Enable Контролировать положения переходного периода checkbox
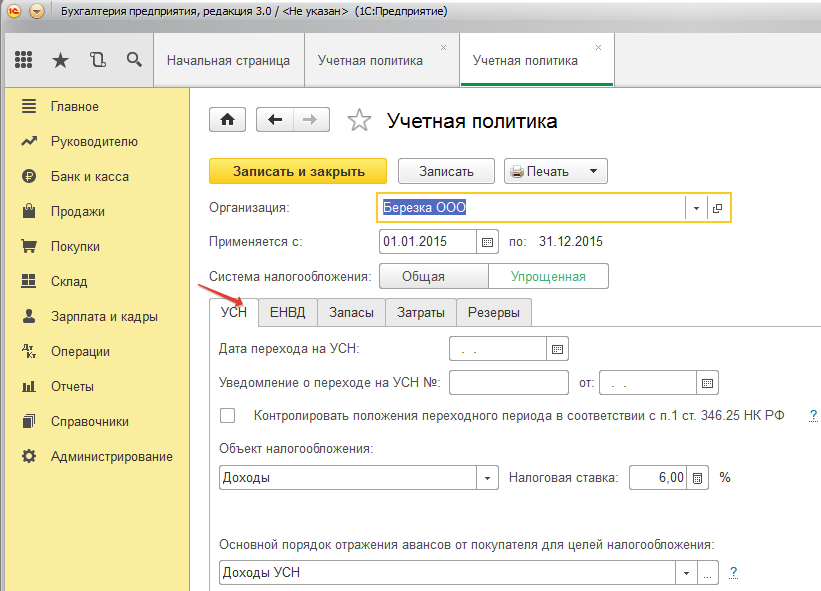Viewport: 821px width, 591px height. coord(228,415)
